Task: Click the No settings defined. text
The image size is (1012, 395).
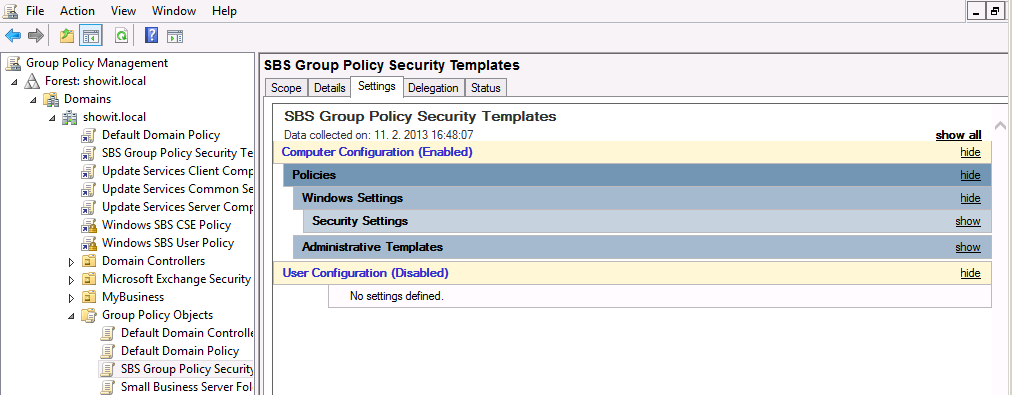Action: click(397, 296)
